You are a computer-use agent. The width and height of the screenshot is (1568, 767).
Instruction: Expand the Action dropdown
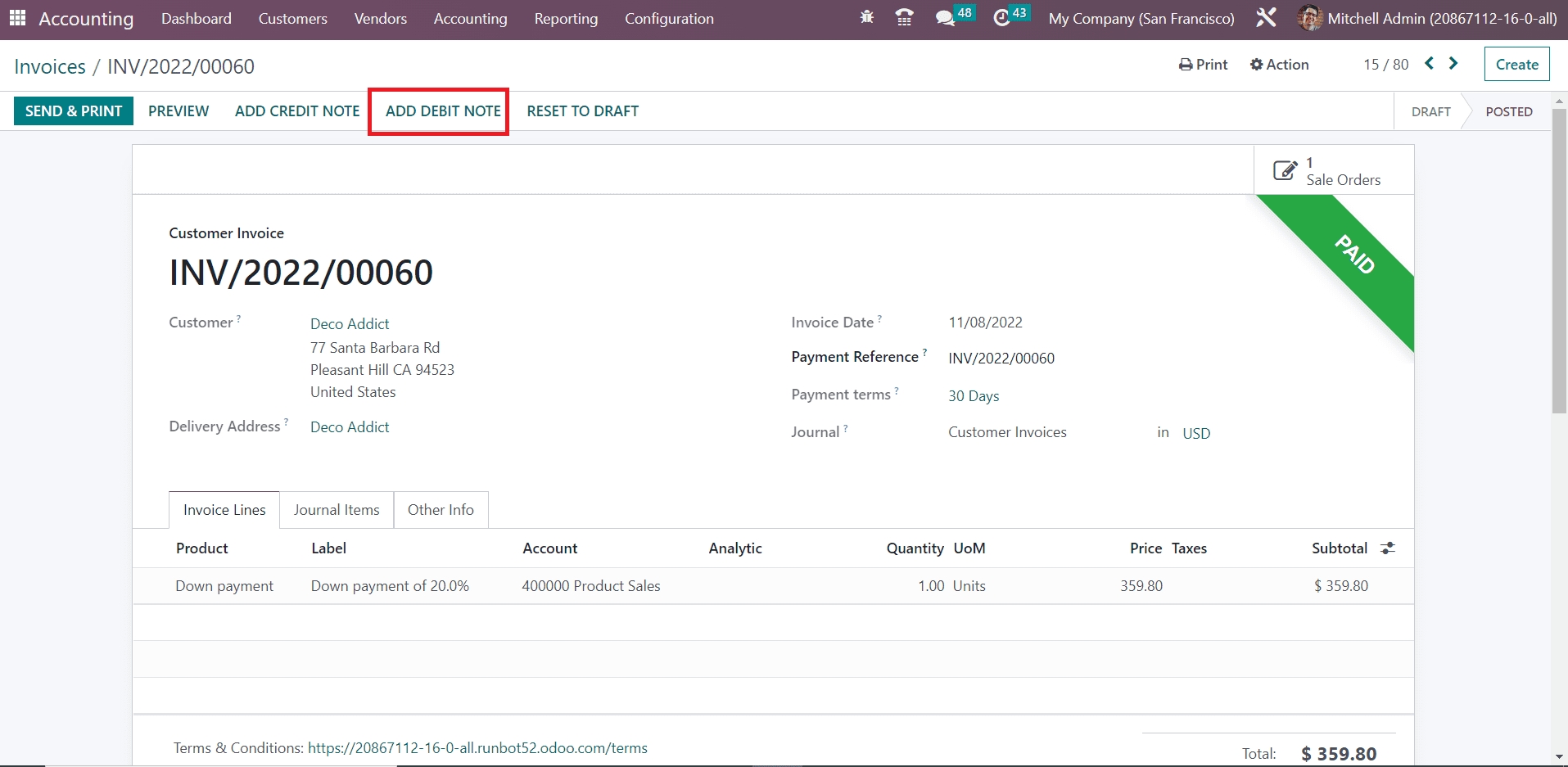1279,65
